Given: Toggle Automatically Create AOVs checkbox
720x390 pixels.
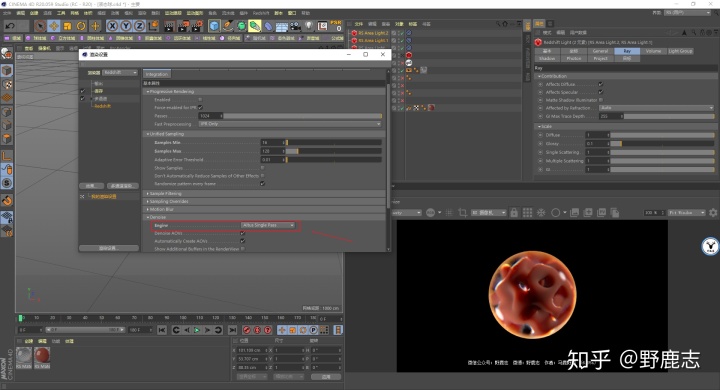Looking at the screenshot, I should point(242,241).
